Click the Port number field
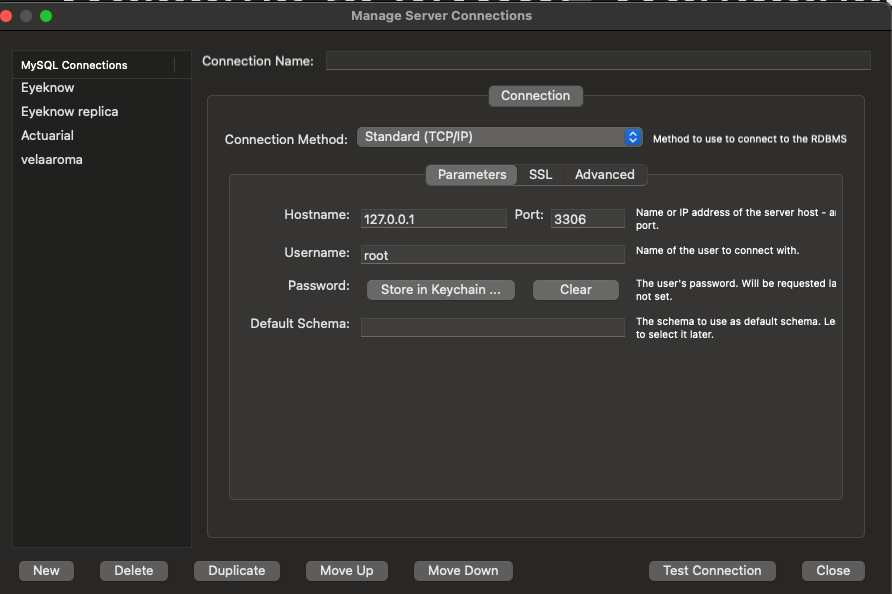This screenshot has height=594, width=892. (587, 218)
